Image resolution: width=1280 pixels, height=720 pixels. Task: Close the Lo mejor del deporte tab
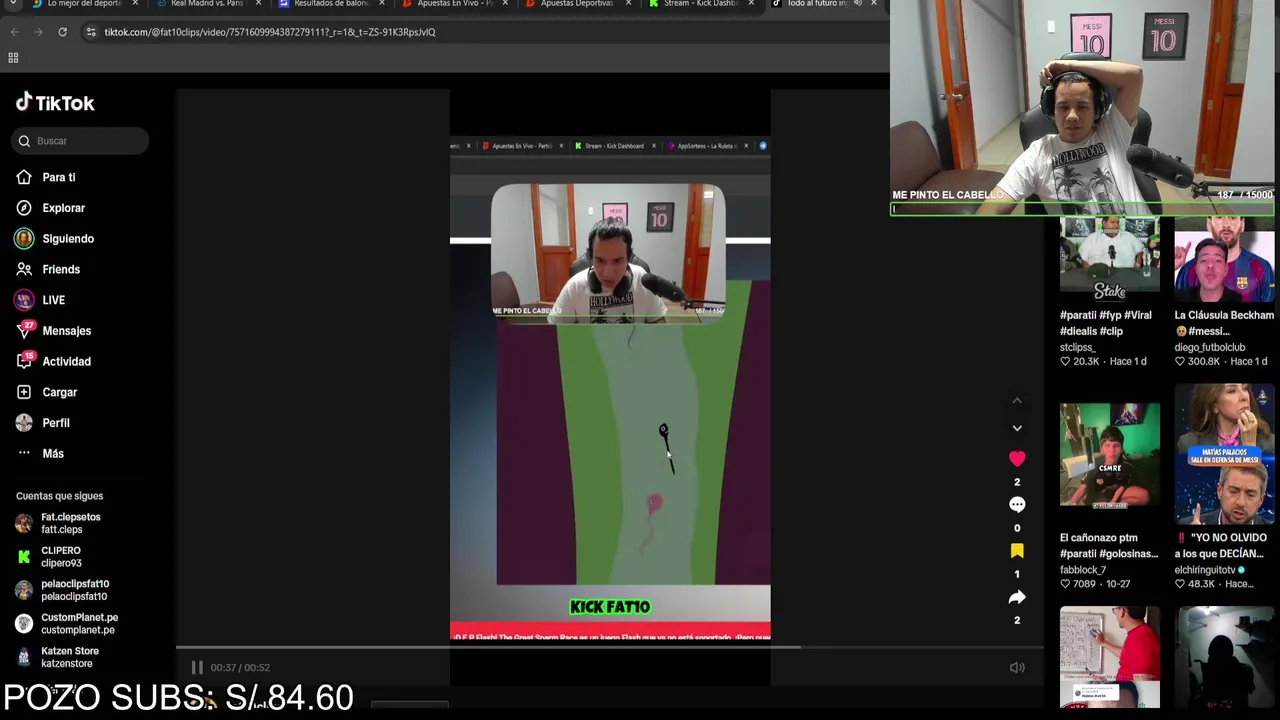(135, 4)
